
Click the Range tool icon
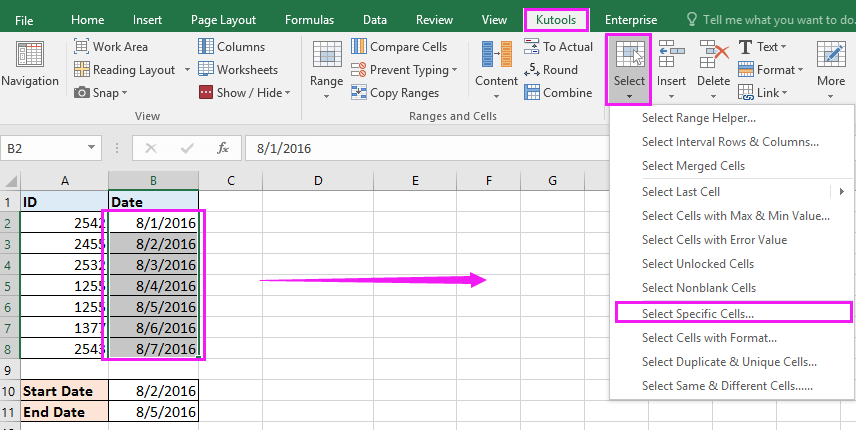coord(327,55)
